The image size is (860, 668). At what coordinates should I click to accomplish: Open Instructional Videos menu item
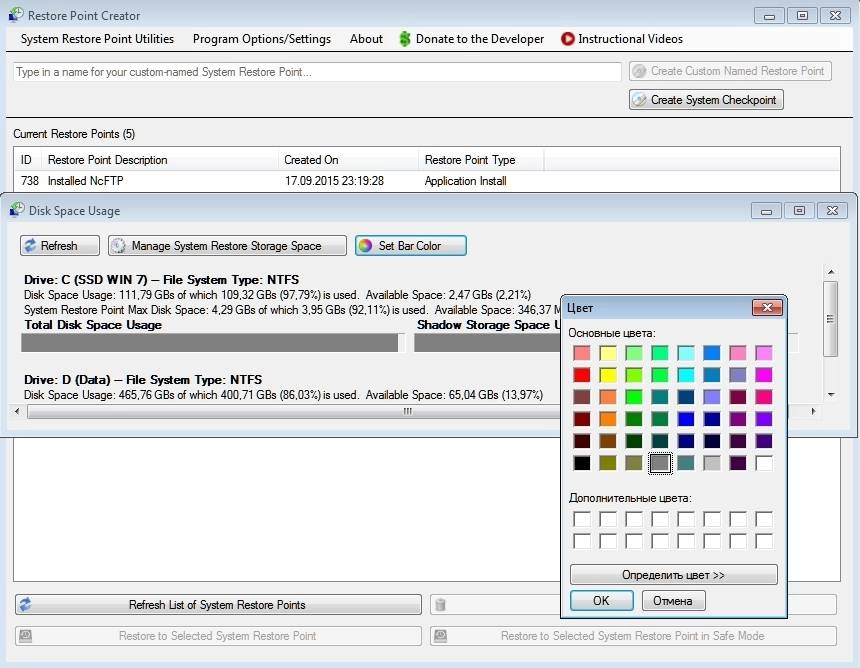click(622, 39)
